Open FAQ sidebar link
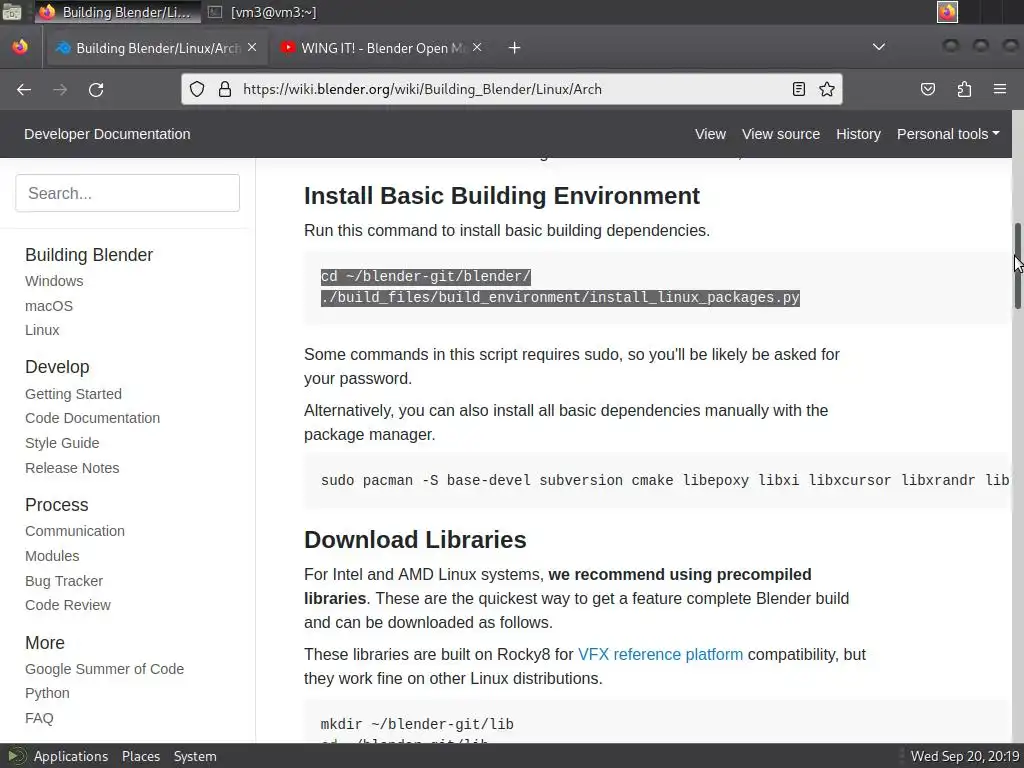 [39, 718]
